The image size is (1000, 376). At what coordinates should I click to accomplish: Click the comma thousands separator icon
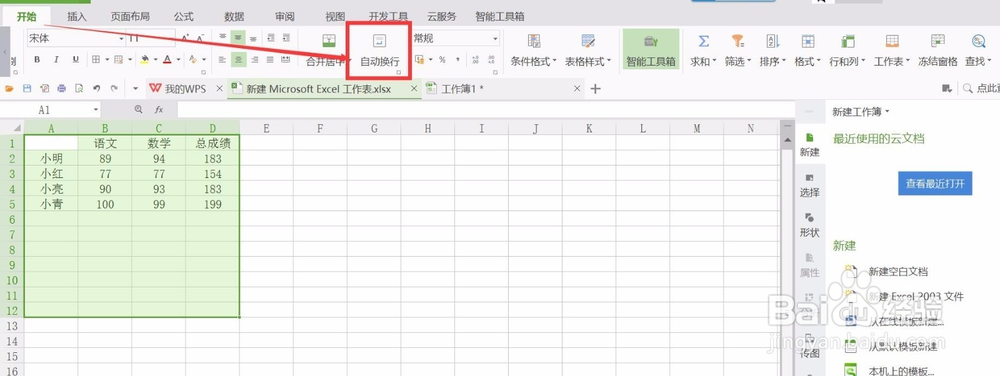(458, 59)
